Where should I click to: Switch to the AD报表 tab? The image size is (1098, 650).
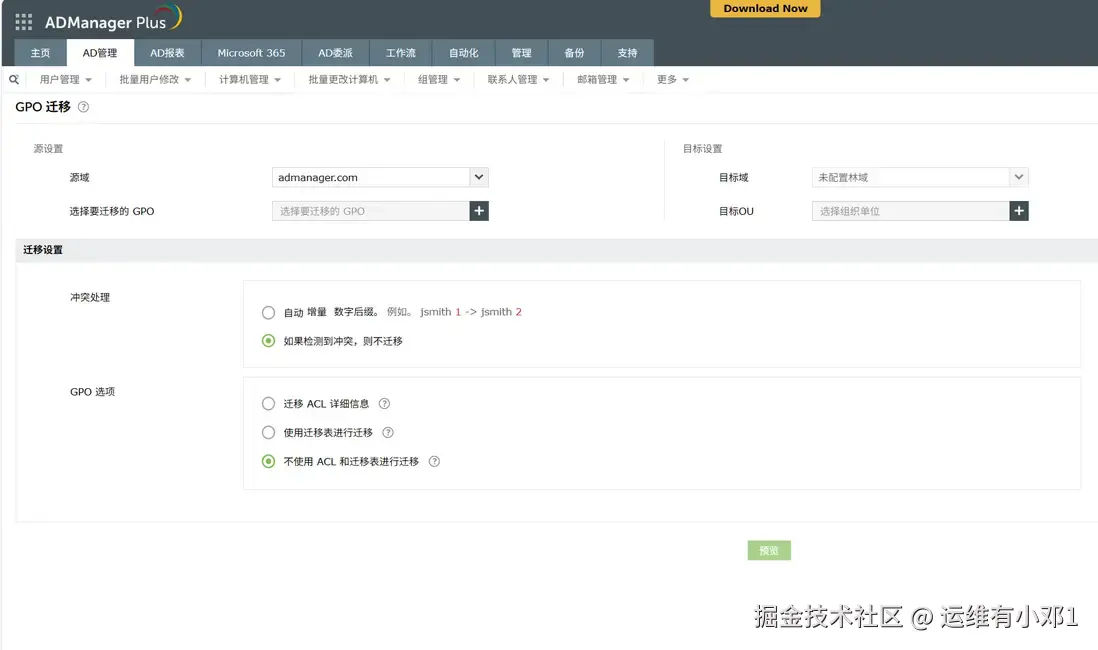tap(167, 53)
